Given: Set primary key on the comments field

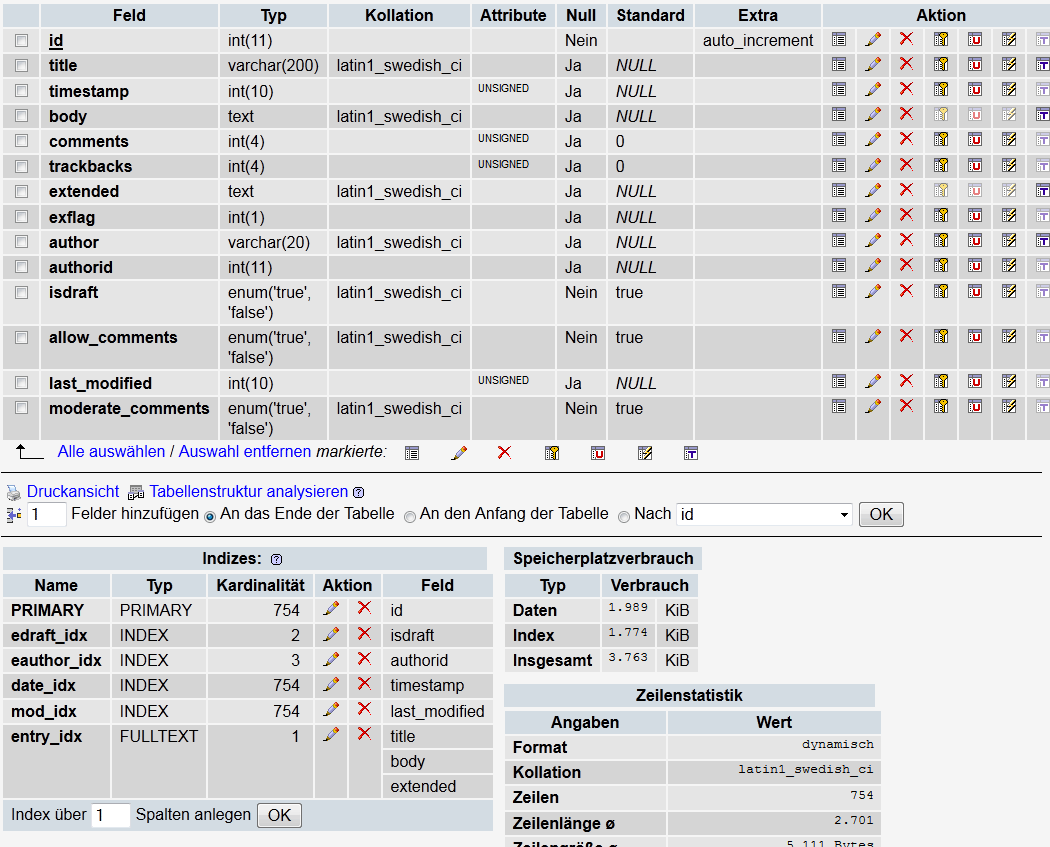Looking at the screenshot, I should [x=940, y=140].
